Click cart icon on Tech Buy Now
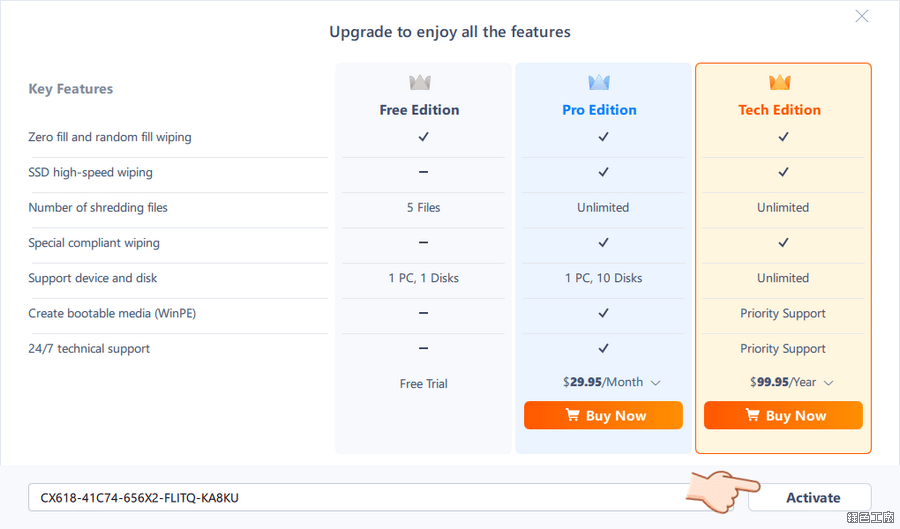The height and width of the screenshot is (529, 900). point(753,415)
